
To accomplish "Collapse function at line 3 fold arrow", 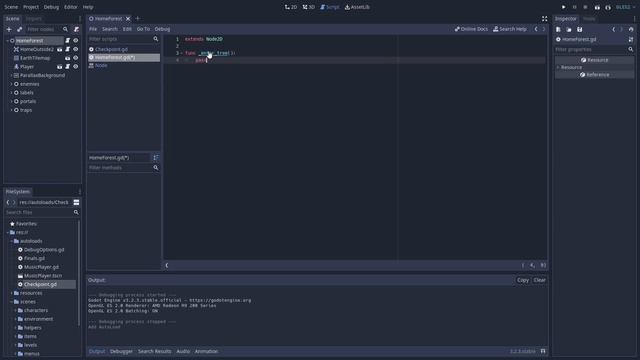I will [x=182, y=53].
